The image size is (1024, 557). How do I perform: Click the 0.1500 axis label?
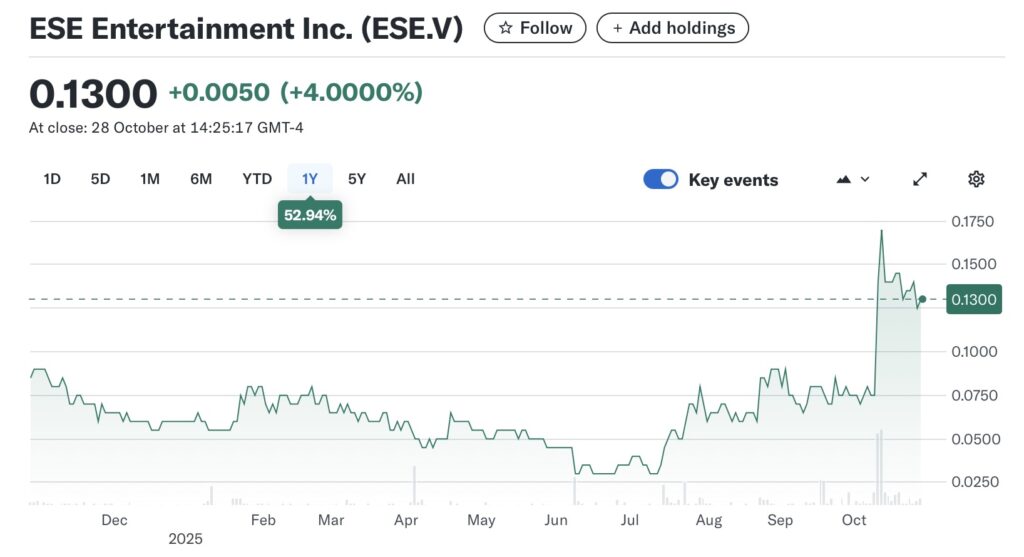(973, 264)
